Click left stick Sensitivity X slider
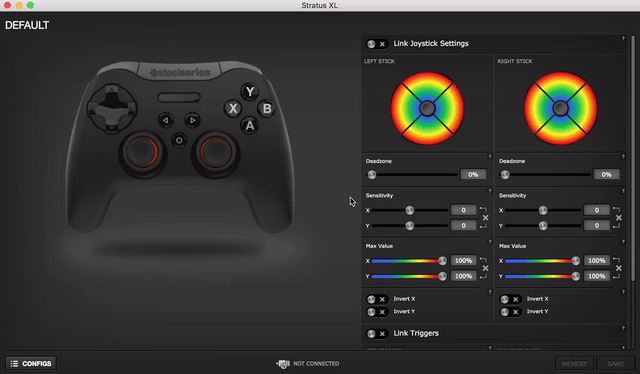The height and width of the screenshot is (374, 640). [x=410, y=210]
